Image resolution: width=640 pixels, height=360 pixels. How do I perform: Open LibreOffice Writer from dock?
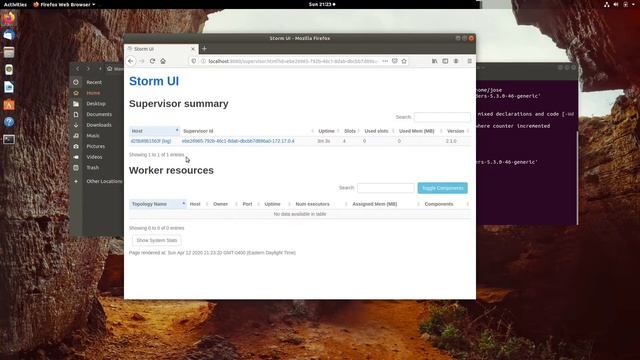[x=9, y=87]
